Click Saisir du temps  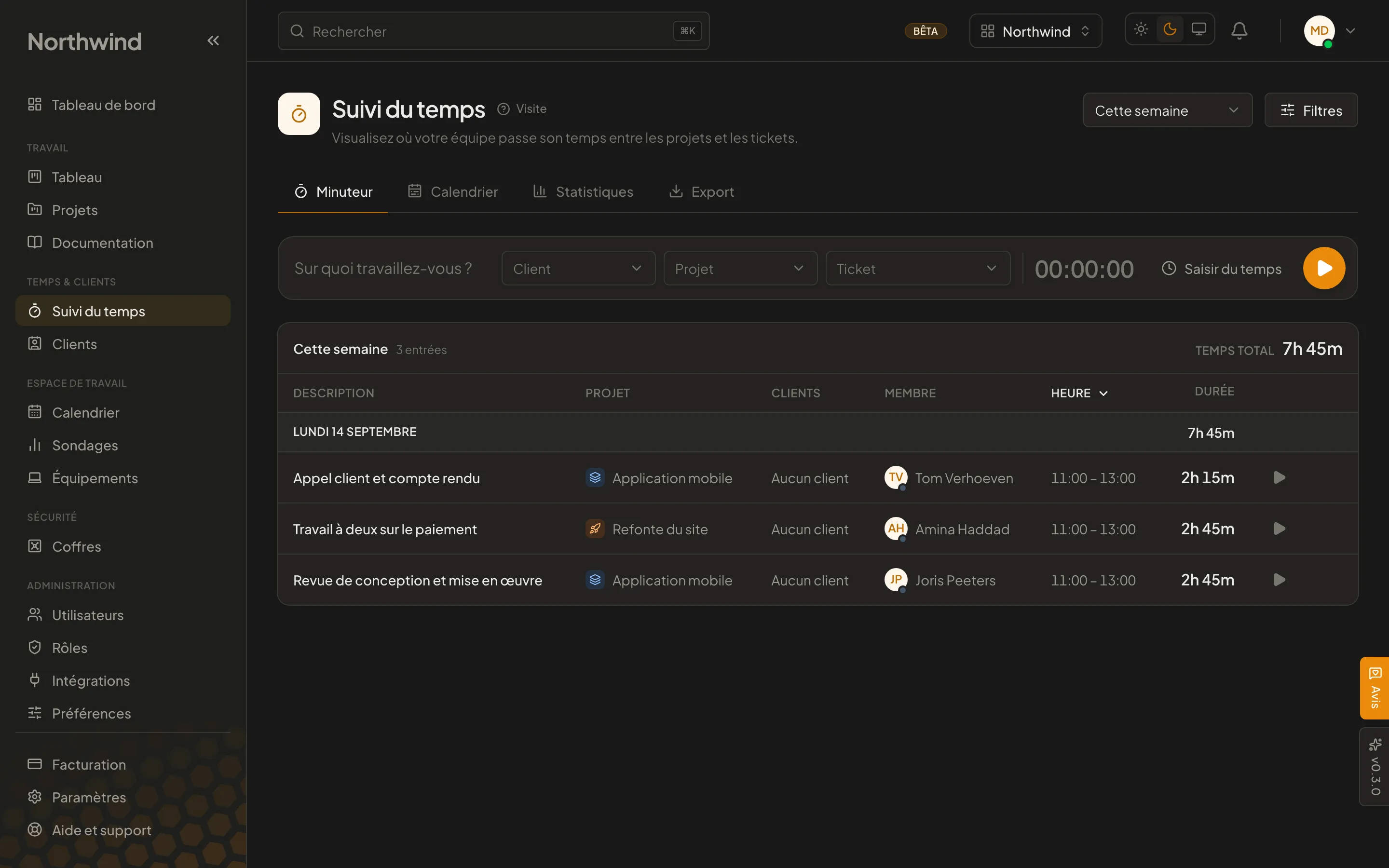(1221, 269)
